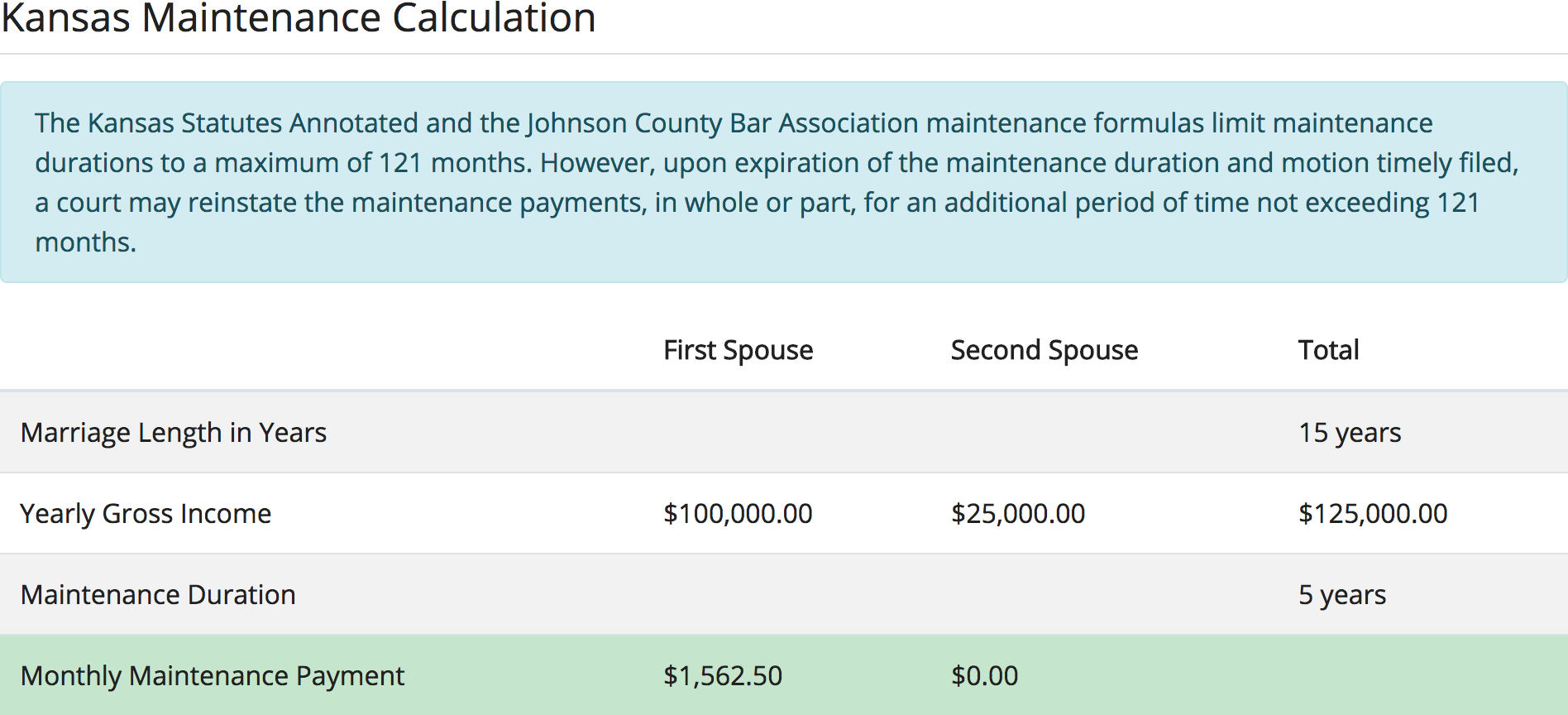This screenshot has width=1568, height=715.
Task: Click the First Spouse column header
Action: (738, 350)
